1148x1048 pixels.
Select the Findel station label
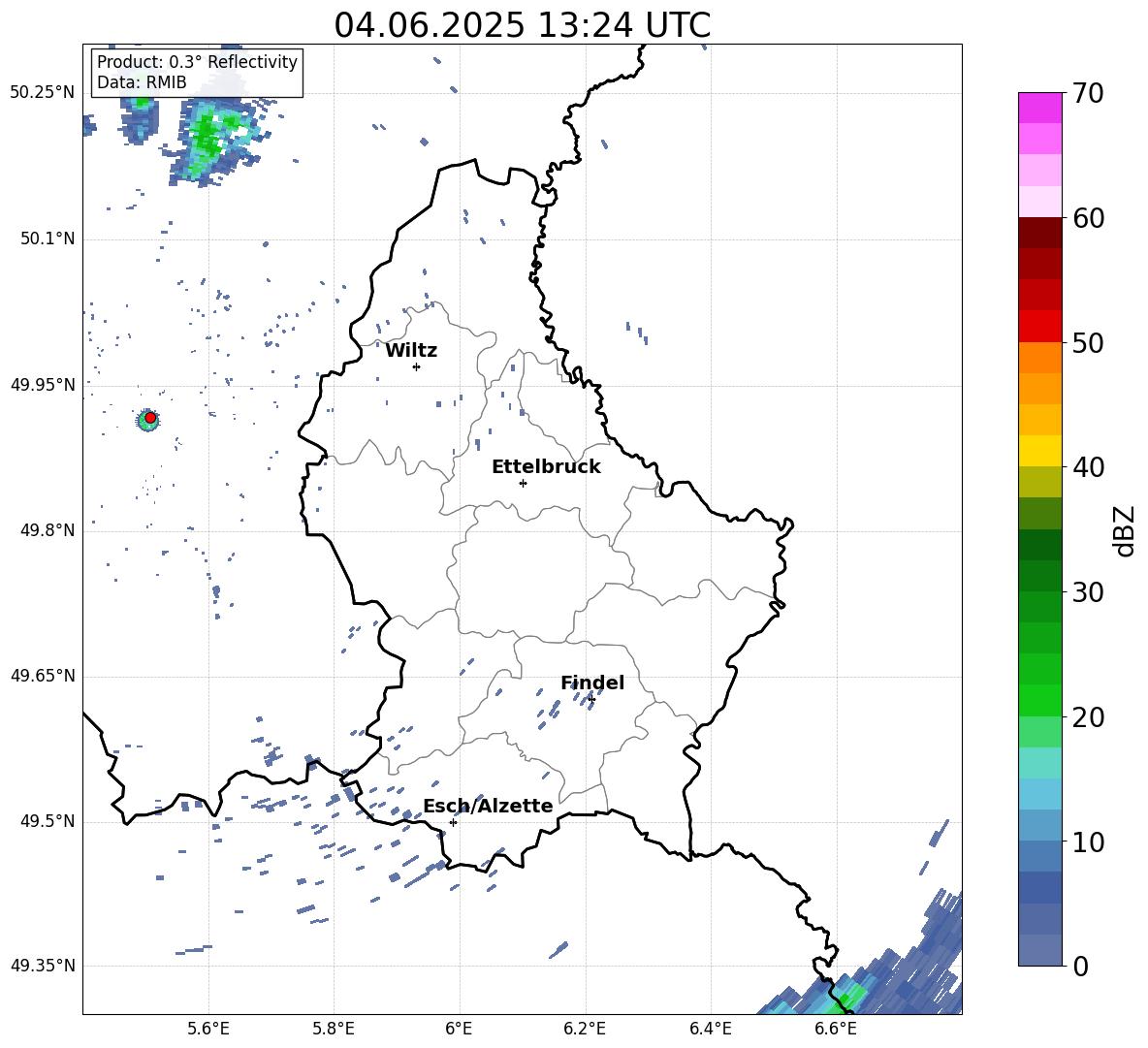pos(592,683)
